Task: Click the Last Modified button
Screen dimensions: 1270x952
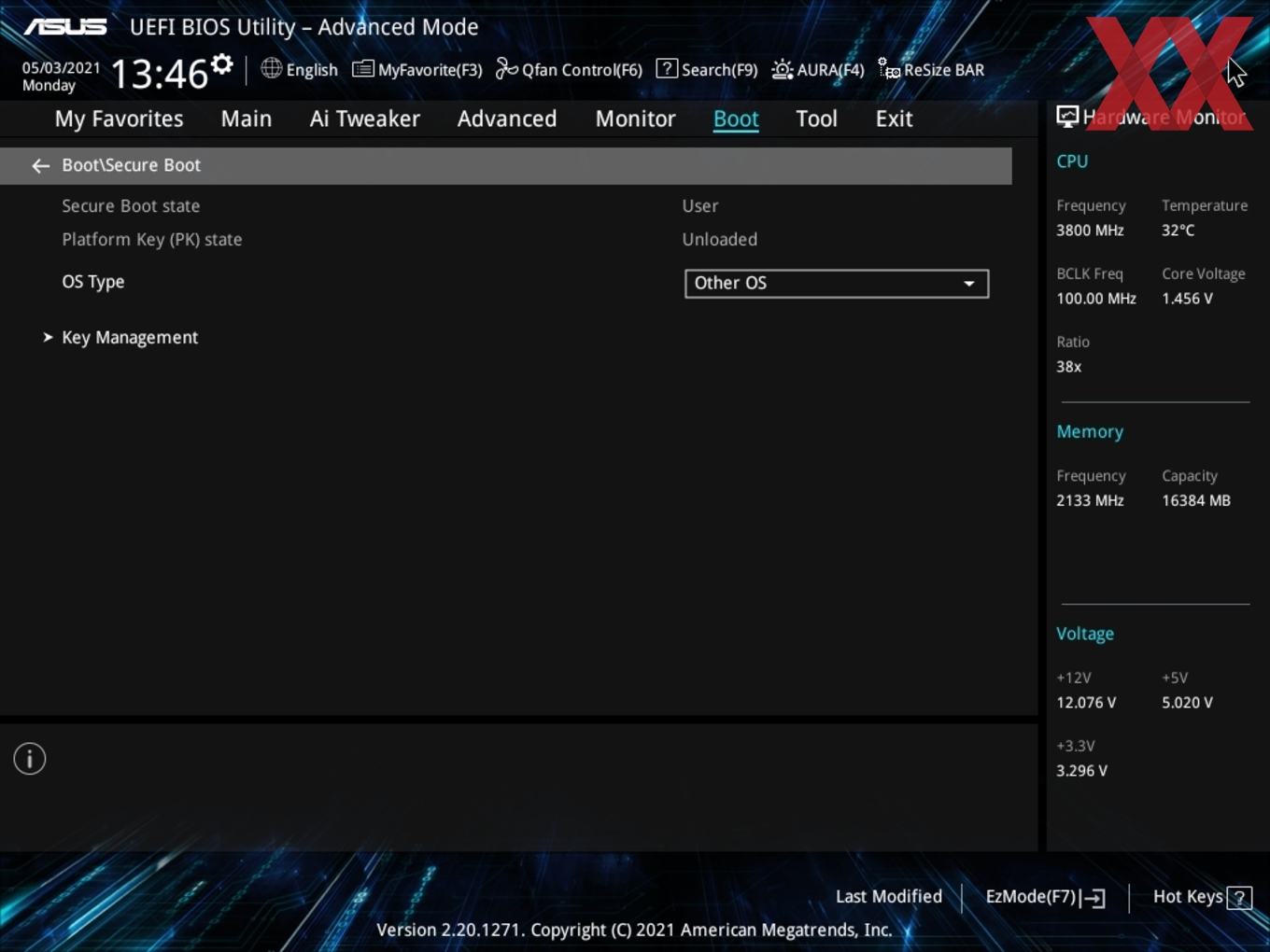Action: coord(889,897)
